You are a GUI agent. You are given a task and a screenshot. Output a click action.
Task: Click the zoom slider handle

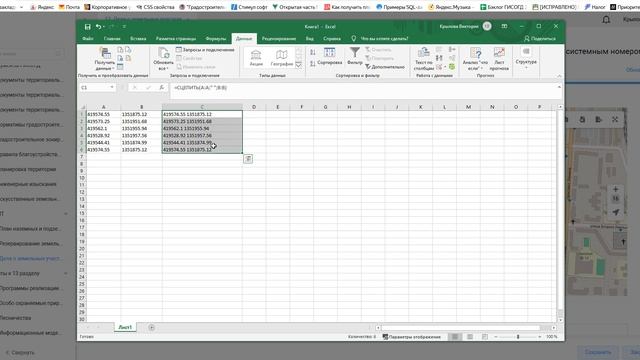click(518, 337)
